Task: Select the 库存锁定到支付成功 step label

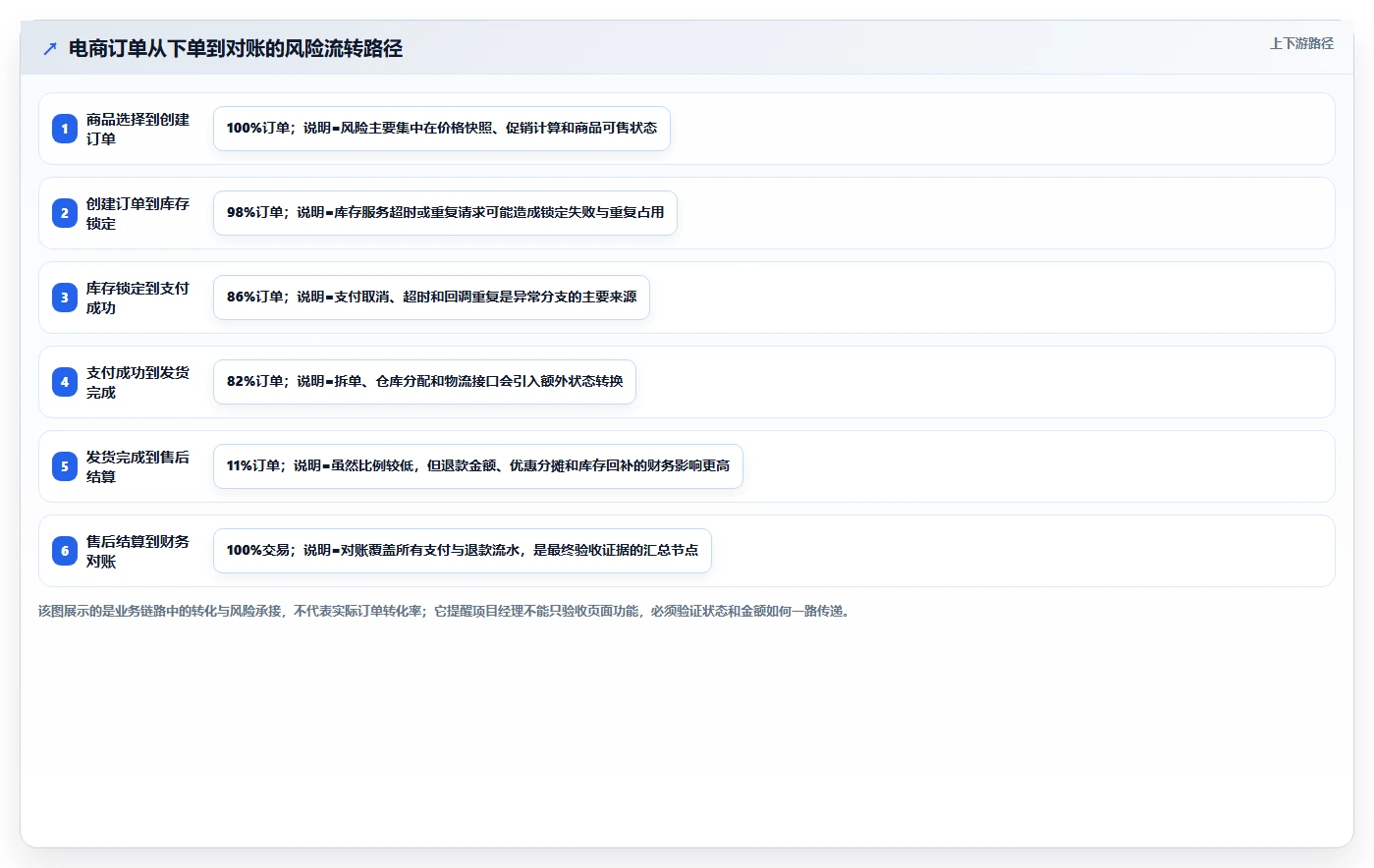Action: coord(137,298)
